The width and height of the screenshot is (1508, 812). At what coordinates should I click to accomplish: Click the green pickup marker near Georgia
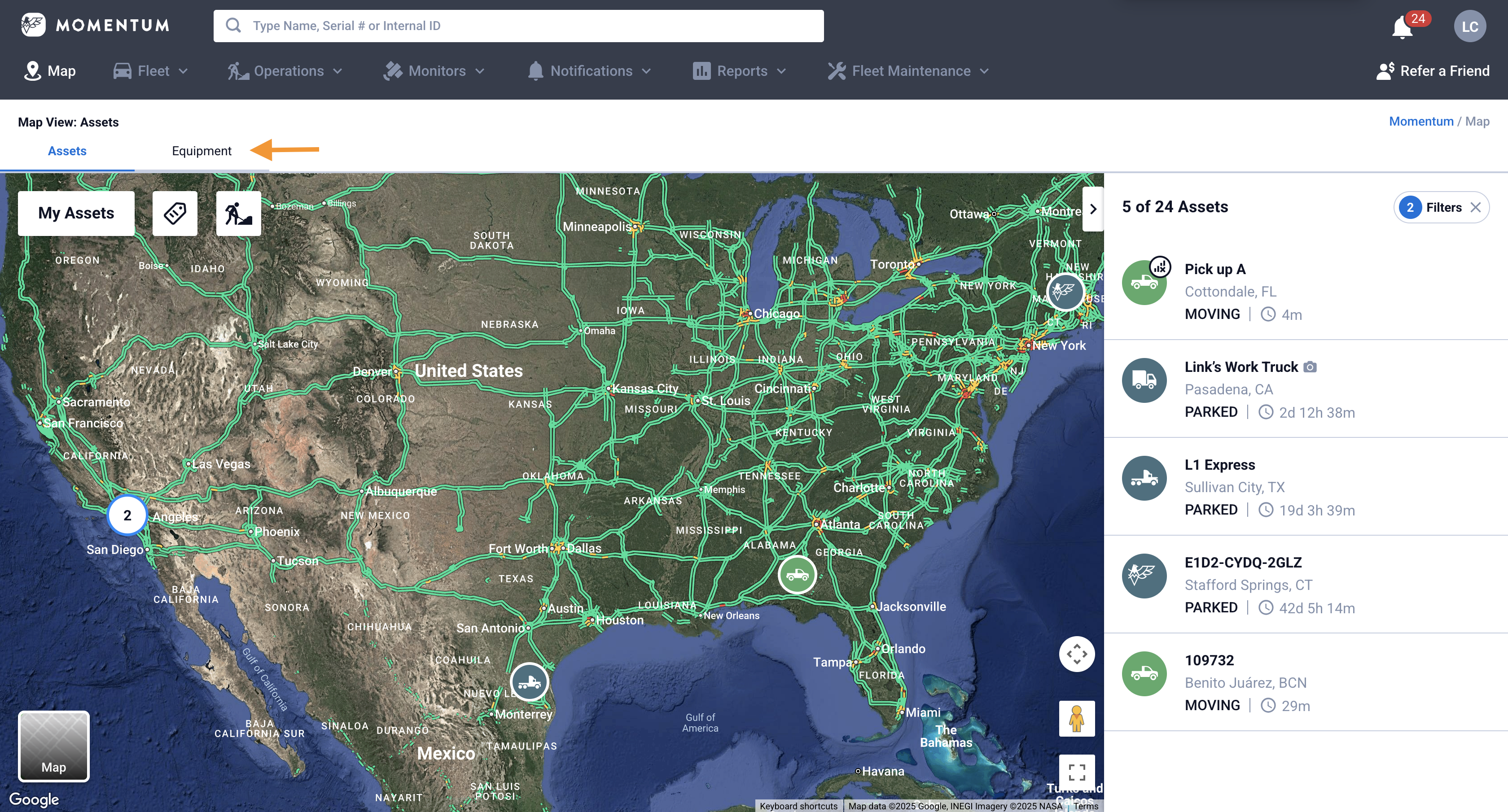click(797, 575)
